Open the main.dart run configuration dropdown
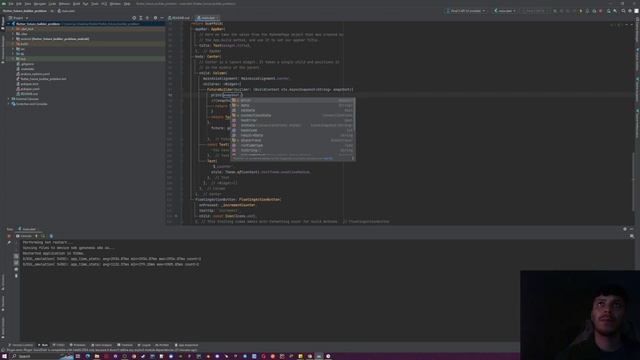 tap(505, 11)
